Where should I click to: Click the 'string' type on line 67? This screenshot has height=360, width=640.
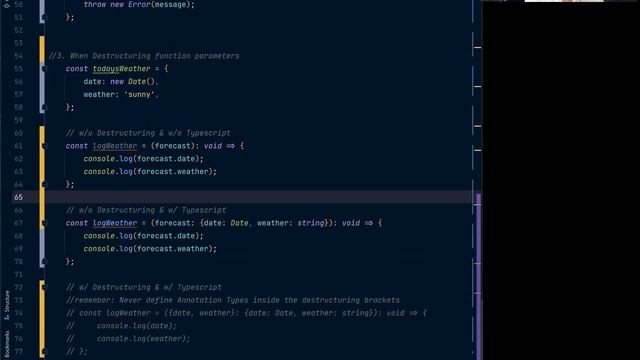point(311,223)
